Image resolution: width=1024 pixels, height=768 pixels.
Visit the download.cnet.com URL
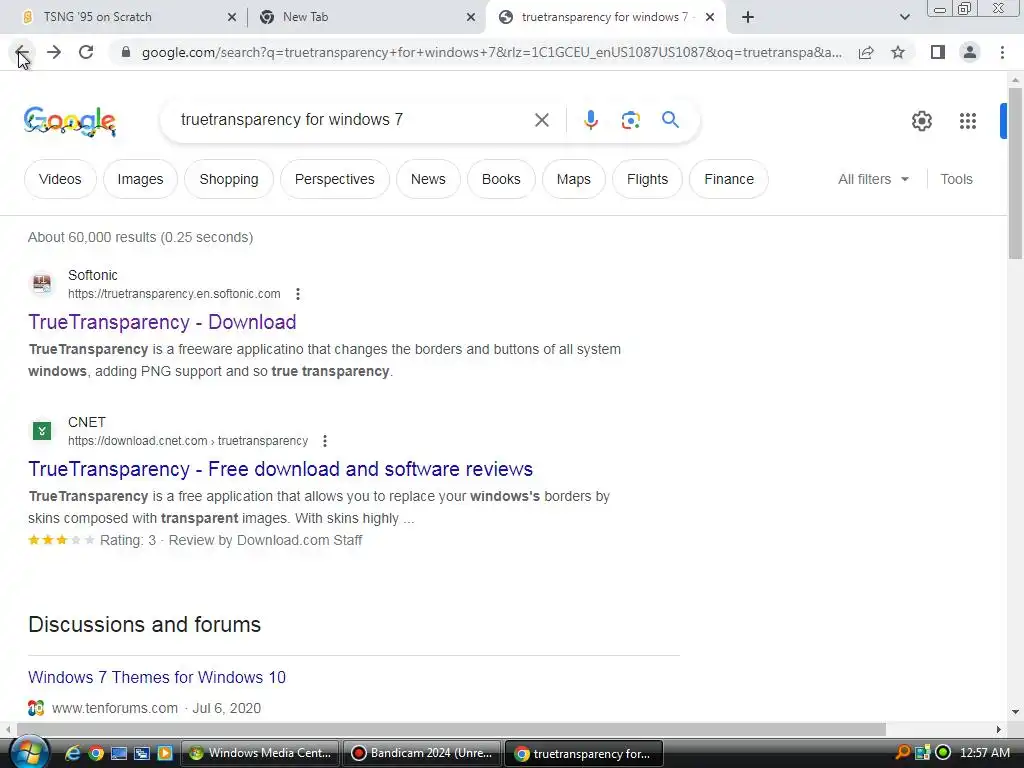tap(188, 441)
